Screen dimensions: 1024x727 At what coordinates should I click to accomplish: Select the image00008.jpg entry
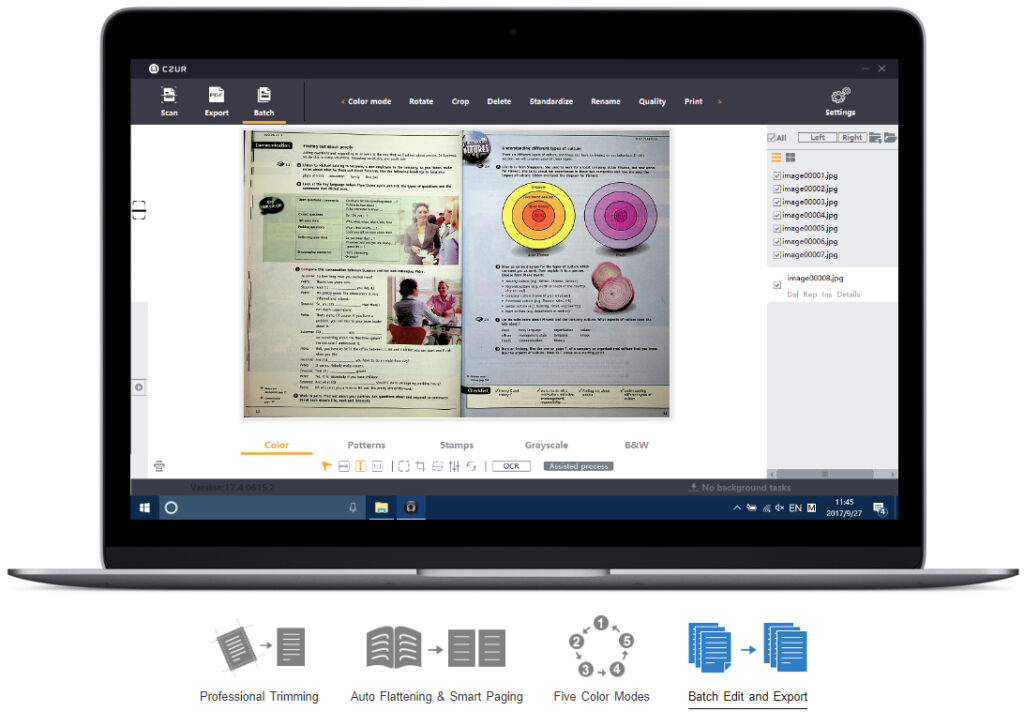coord(814,280)
